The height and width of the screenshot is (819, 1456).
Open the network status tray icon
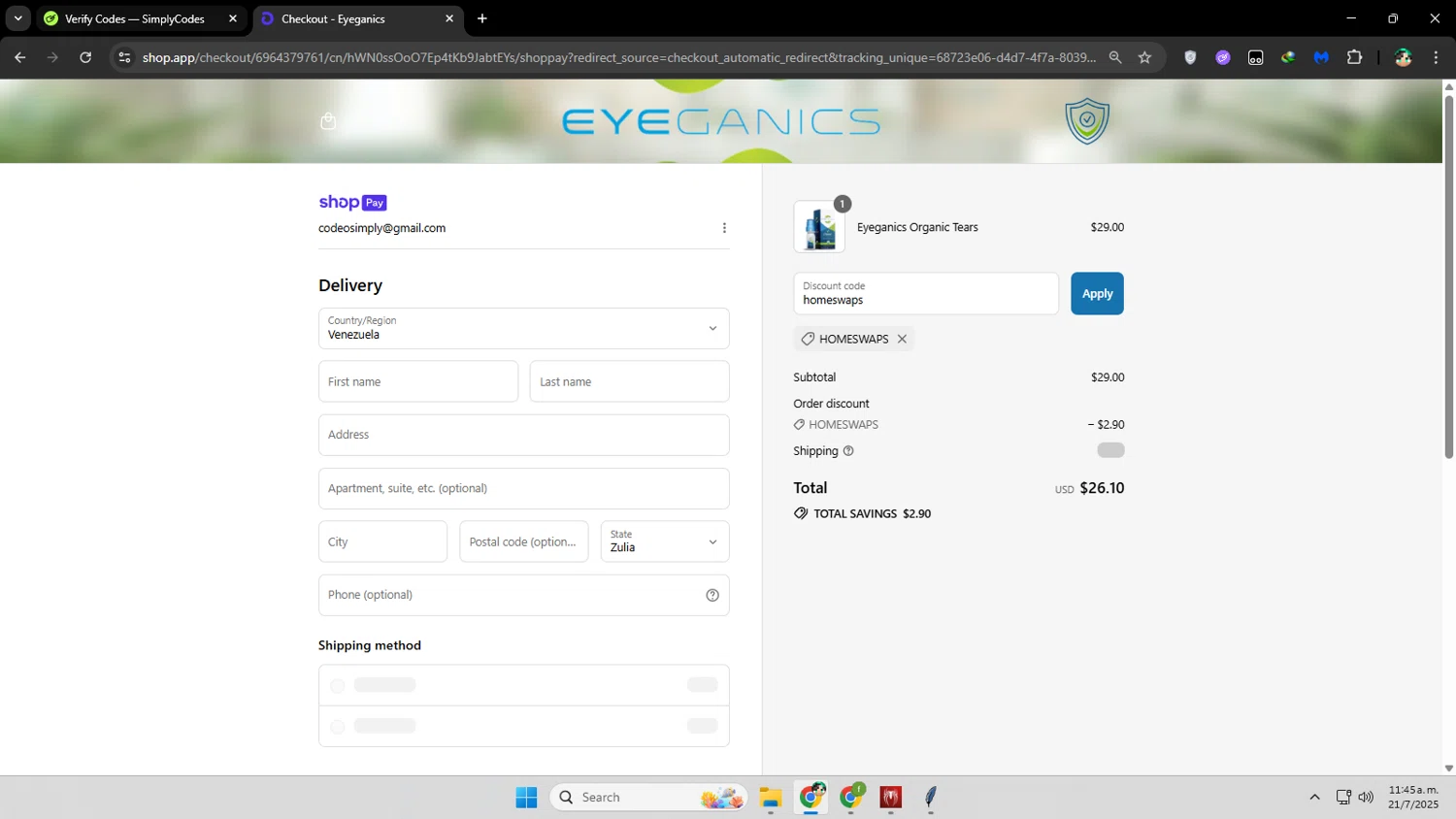[x=1343, y=798]
